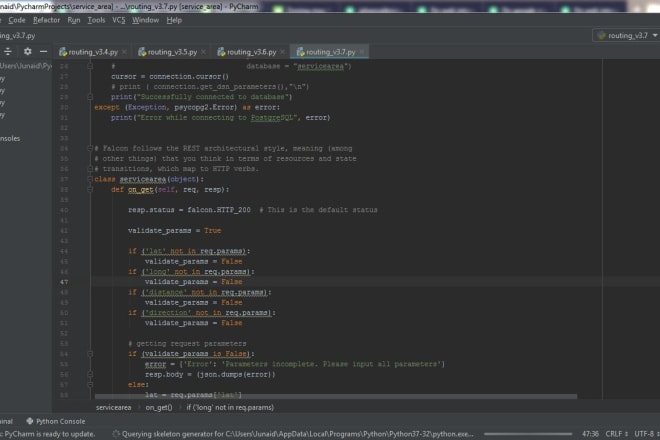This screenshot has width=660, height=440.
Task: Click the resp.status = falcon.HTTP_200 code
Action: [189, 210]
